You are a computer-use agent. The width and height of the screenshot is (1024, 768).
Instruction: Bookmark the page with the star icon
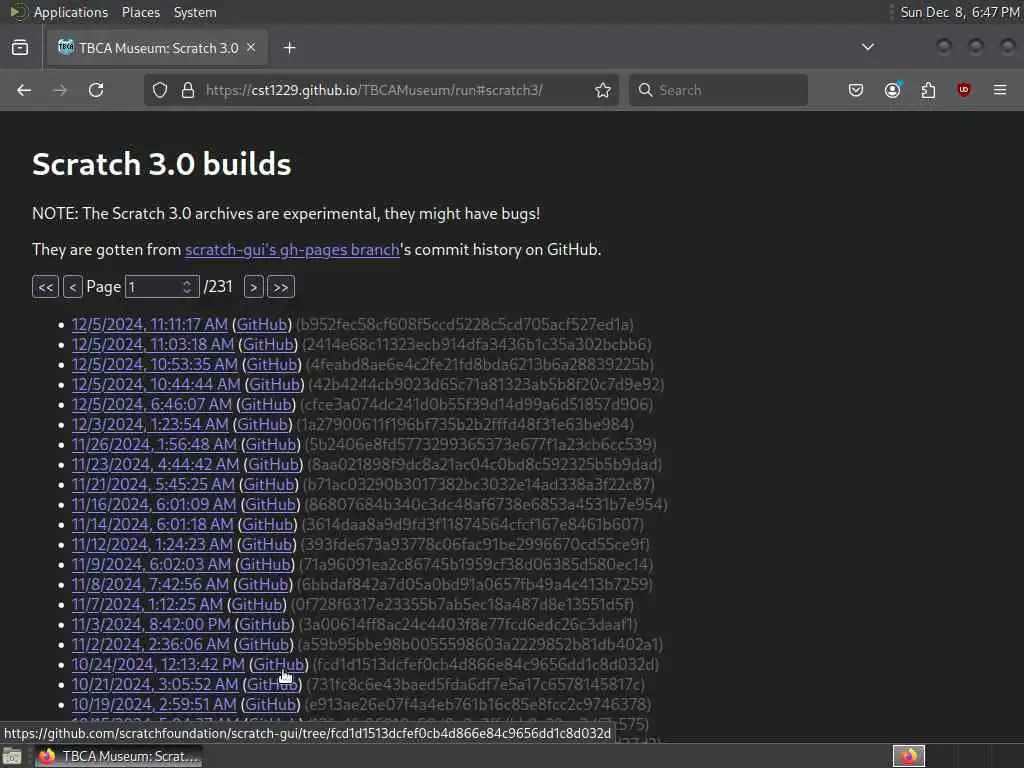click(x=603, y=90)
